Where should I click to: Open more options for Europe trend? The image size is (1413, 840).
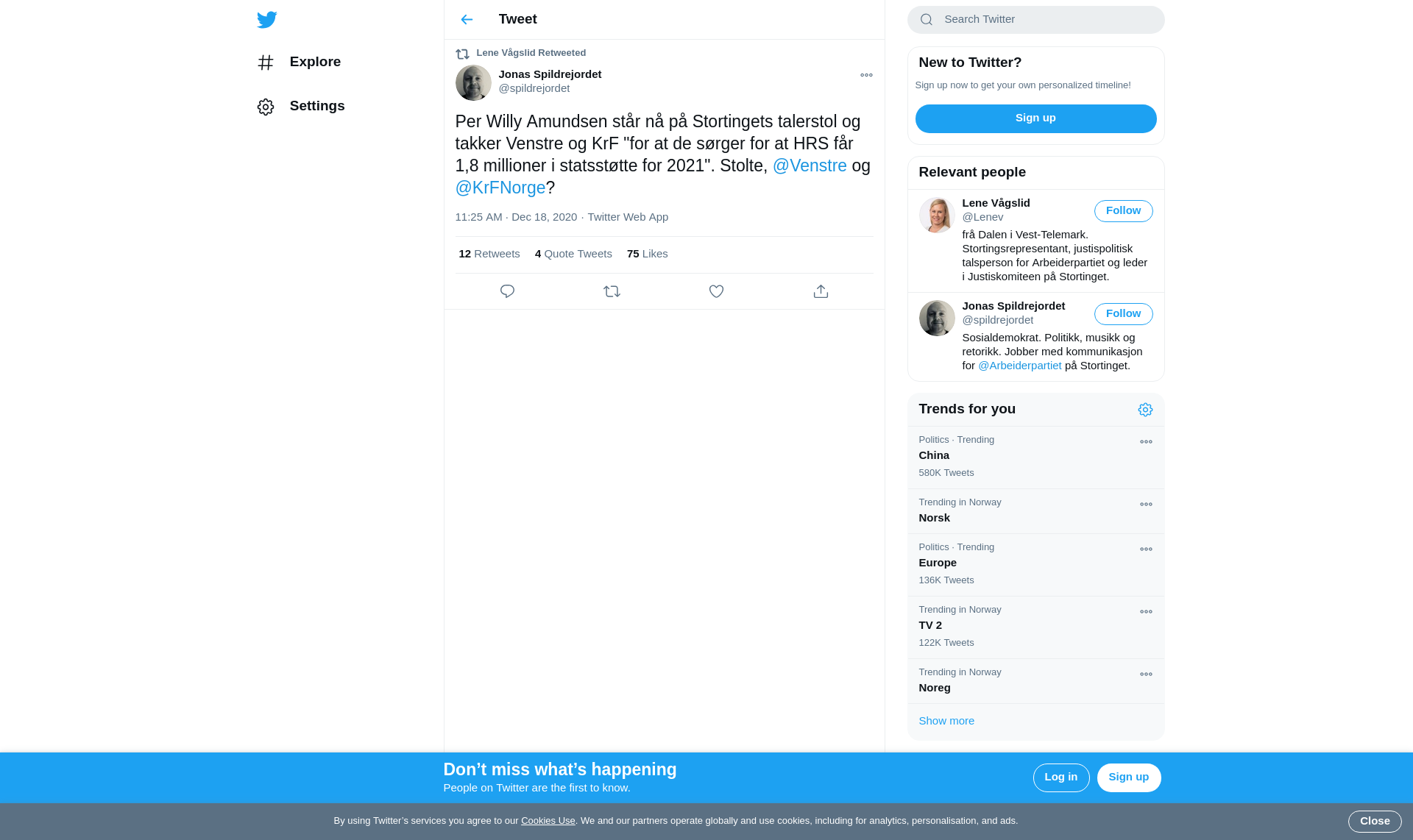pos(1146,549)
